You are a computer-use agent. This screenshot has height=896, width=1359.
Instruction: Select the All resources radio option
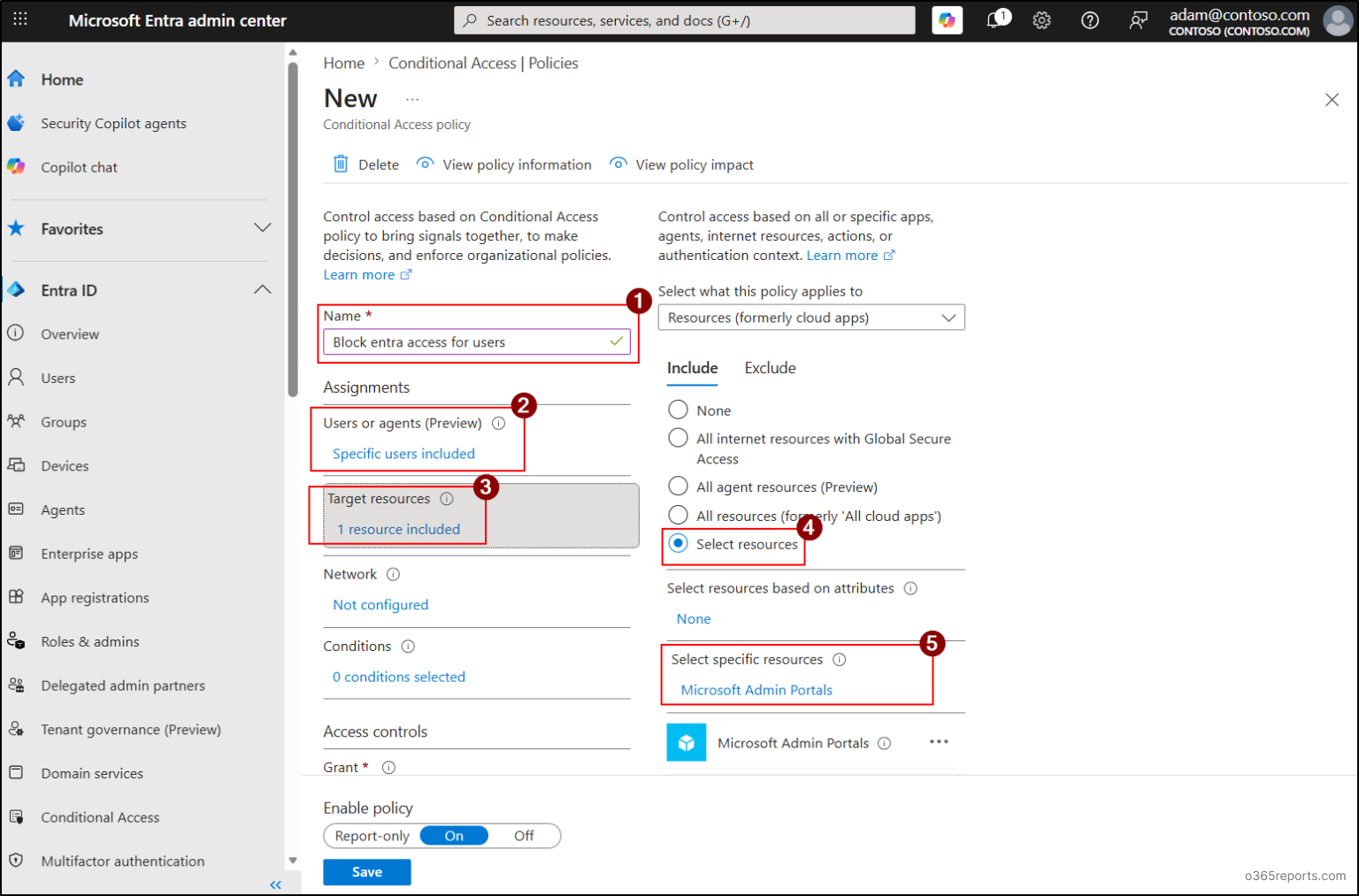click(x=678, y=515)
